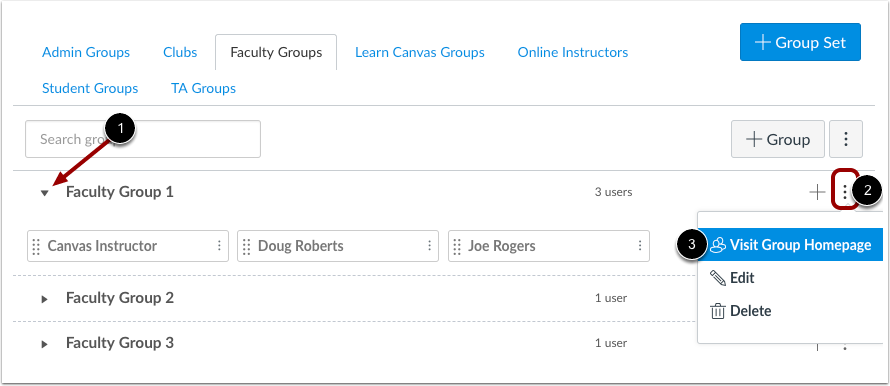Click the Canvas Instructor name

click(102, 246)
